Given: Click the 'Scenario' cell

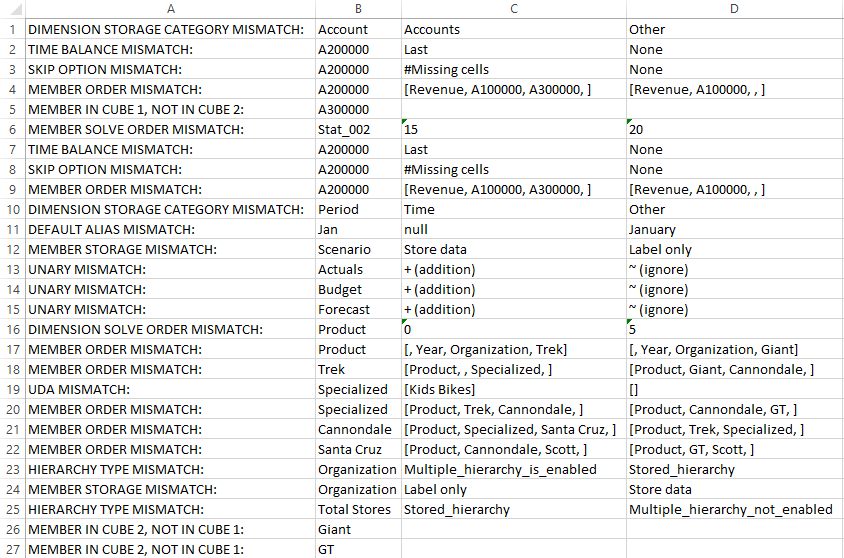Looking at the screenshot, I should pos(358,250).
